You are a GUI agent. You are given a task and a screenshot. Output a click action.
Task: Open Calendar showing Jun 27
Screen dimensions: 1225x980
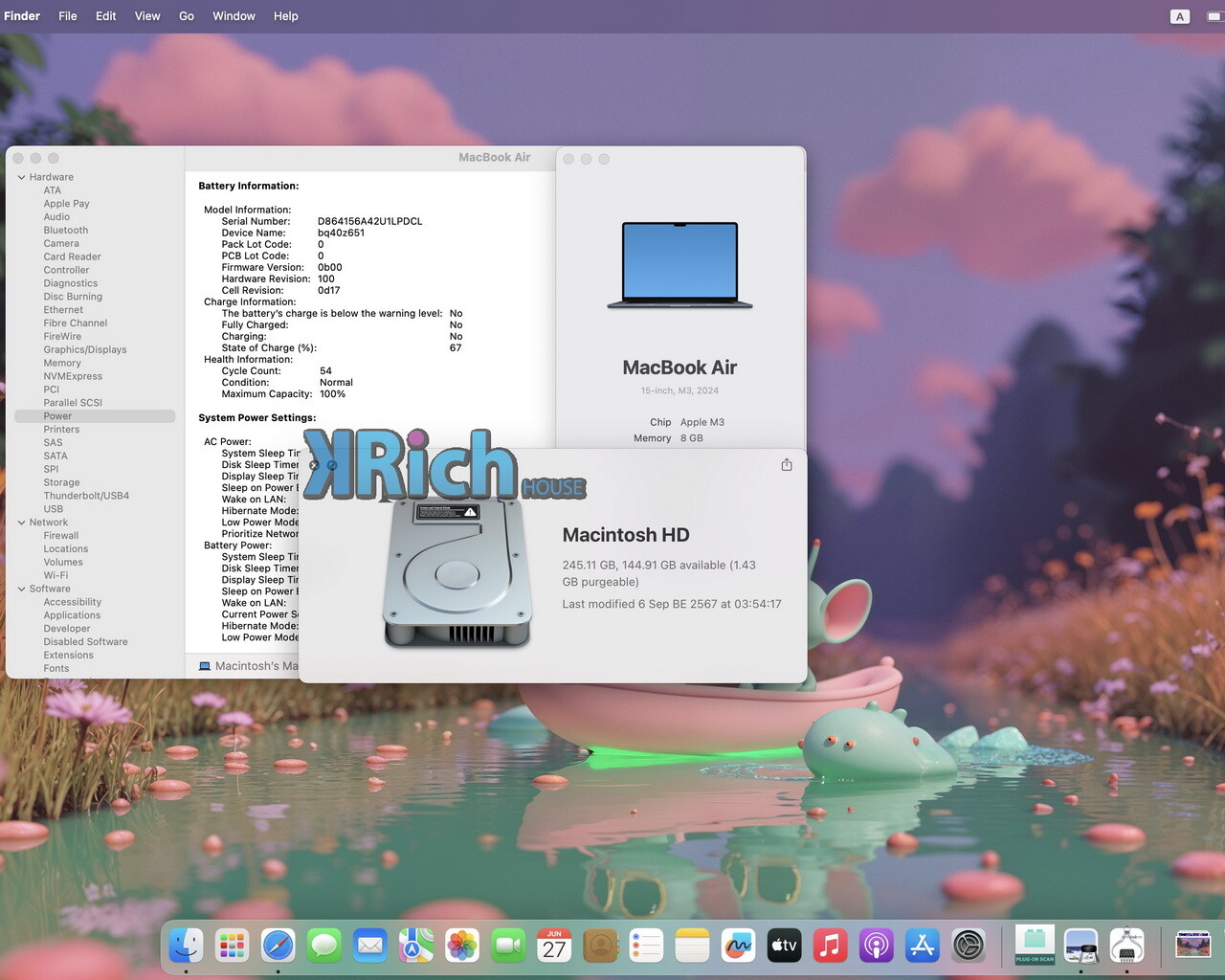click(554, 947)
